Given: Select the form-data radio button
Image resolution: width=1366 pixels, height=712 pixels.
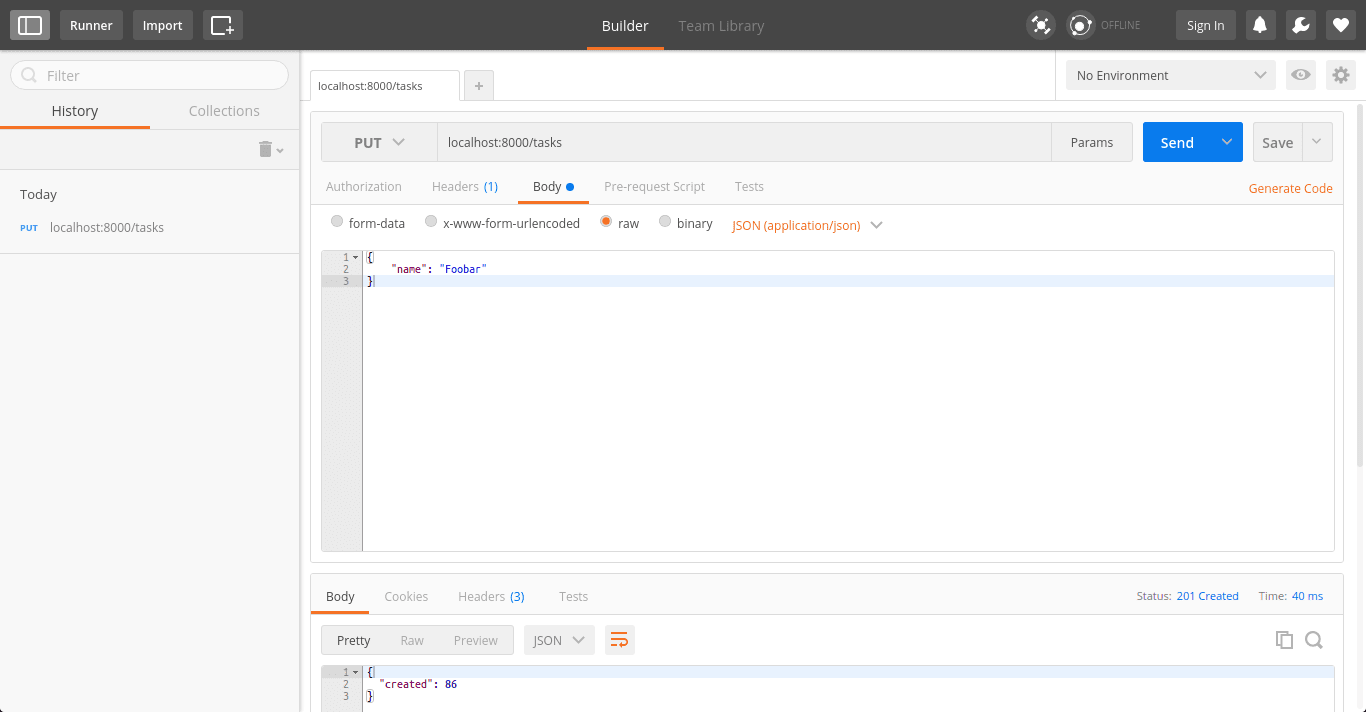Looking at the screenshot, I should coord(337,222).
